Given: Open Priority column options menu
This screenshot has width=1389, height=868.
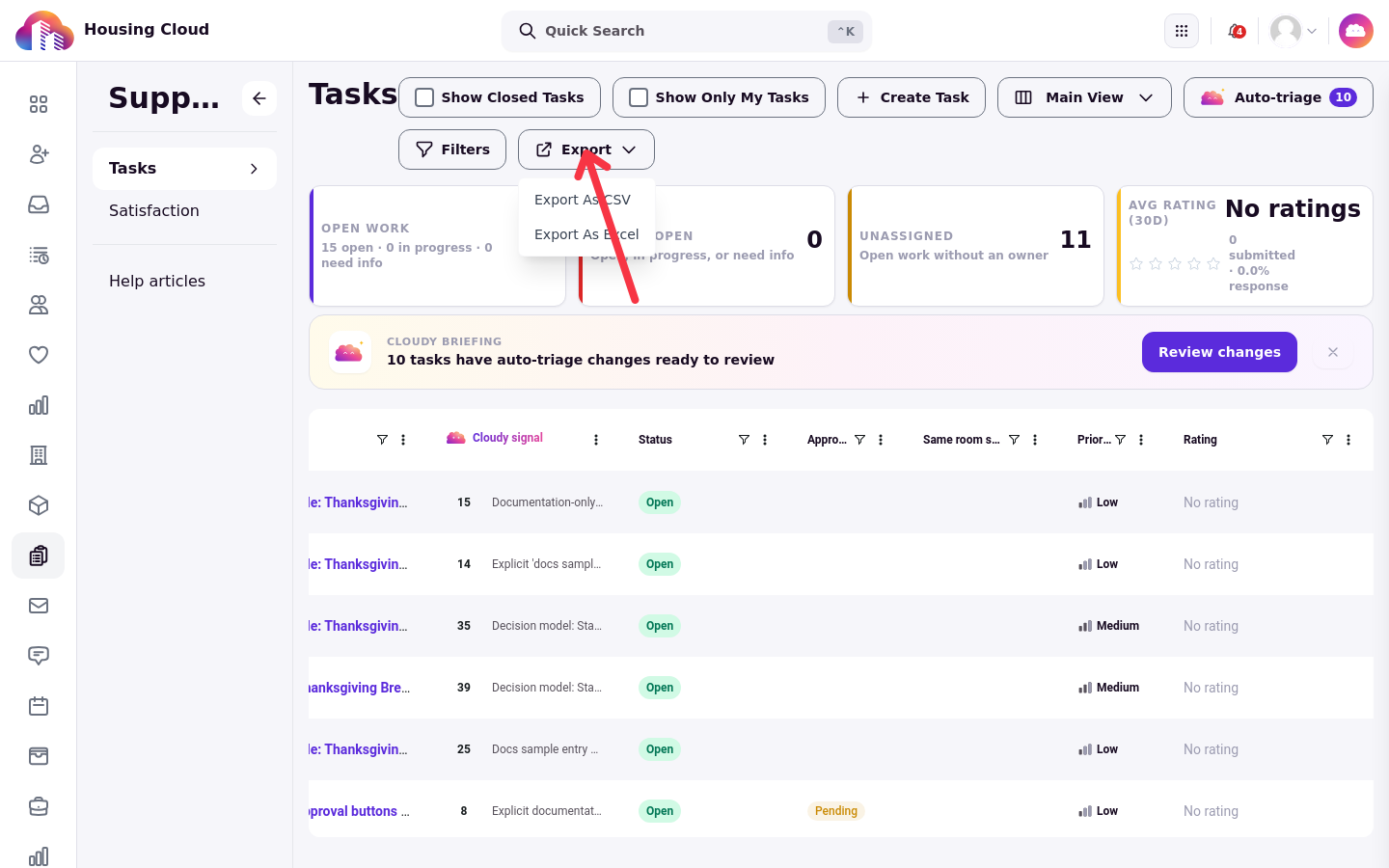Looking at the screenshot, I should (x=1141, y=440).
